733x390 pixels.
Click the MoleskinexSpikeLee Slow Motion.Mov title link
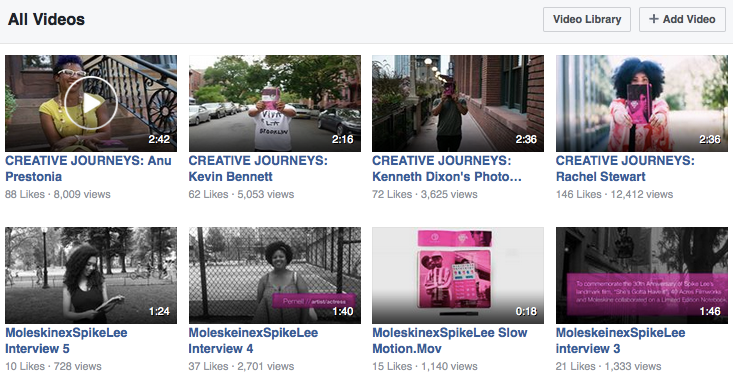(x=450, y=340)
